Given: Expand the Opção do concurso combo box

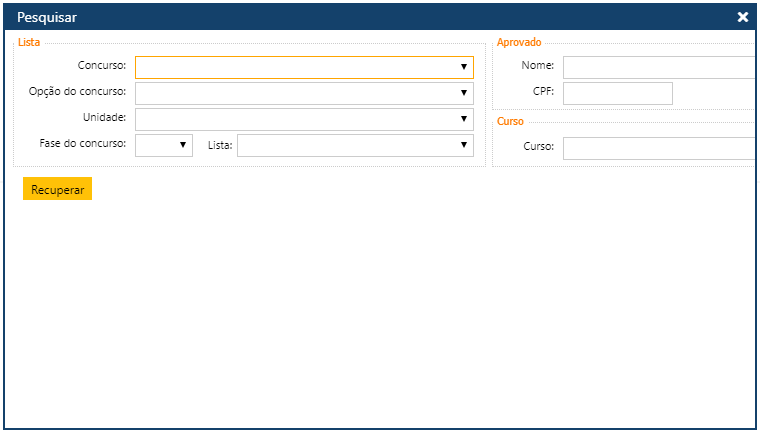Looking at the screenshot, I should point(464,93).
